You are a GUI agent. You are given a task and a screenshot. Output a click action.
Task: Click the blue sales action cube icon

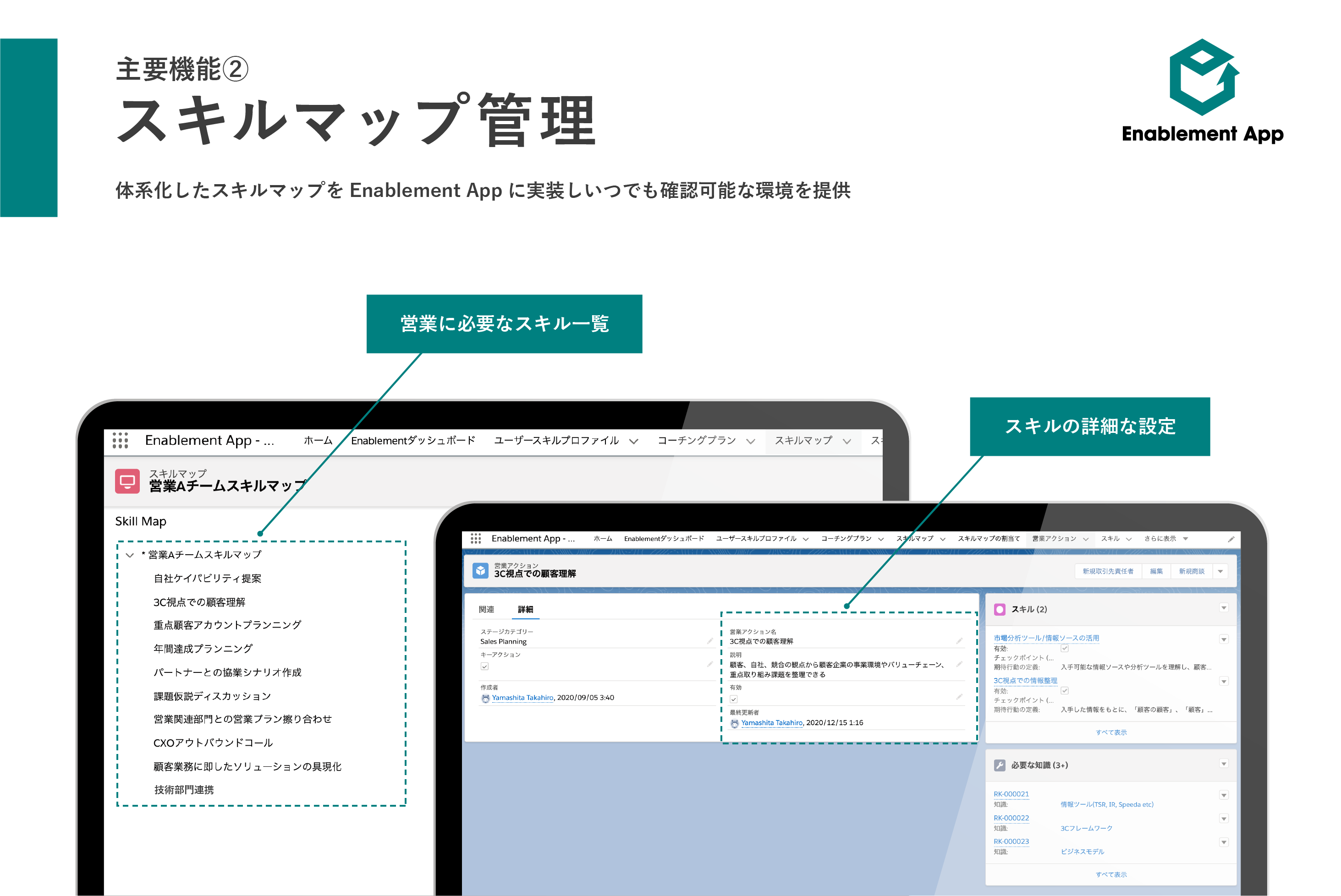pyautogui.click(x=481, y=570)
